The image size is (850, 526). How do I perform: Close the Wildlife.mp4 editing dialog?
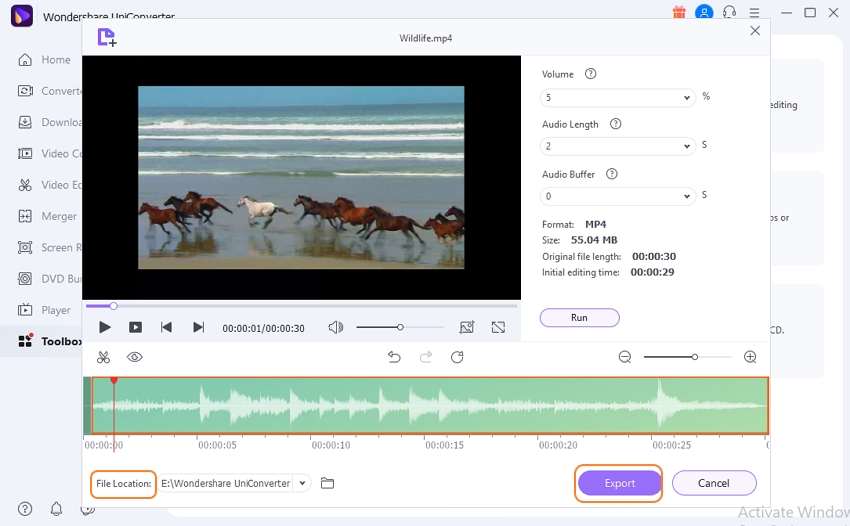(755, 31)
